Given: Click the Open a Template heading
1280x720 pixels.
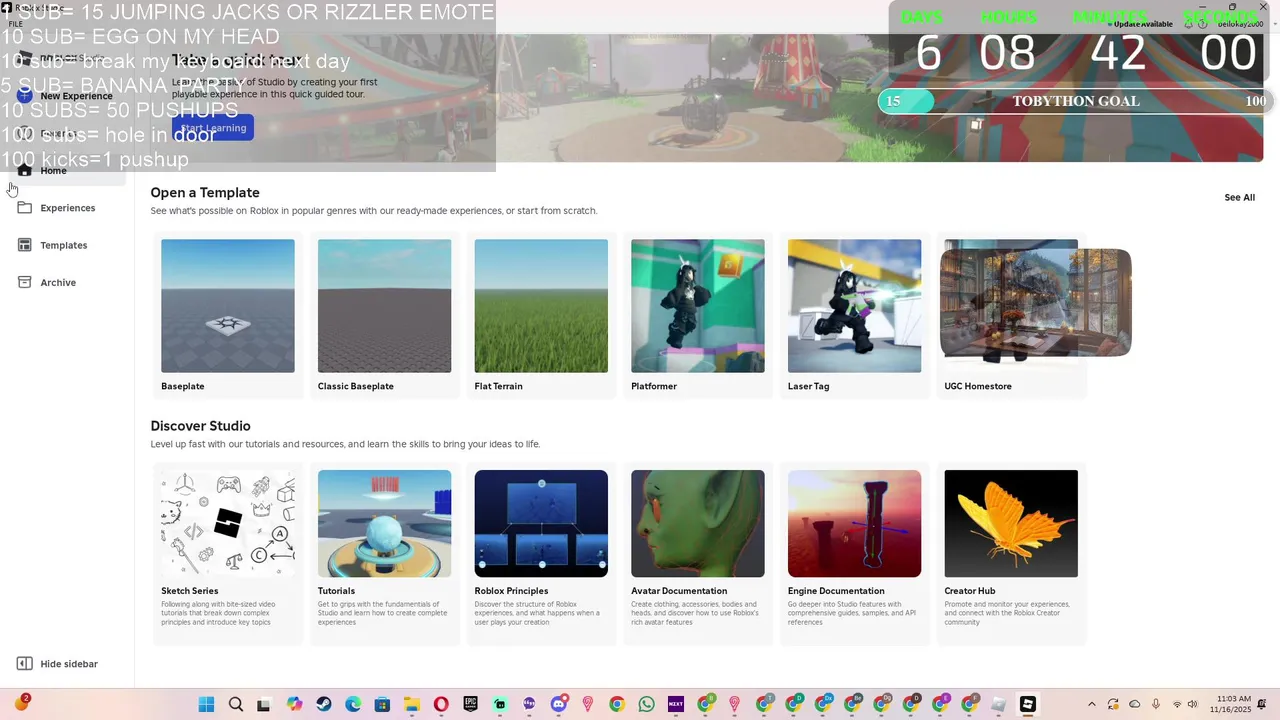Looking at the screenshot, I should (x=205, y=193).
